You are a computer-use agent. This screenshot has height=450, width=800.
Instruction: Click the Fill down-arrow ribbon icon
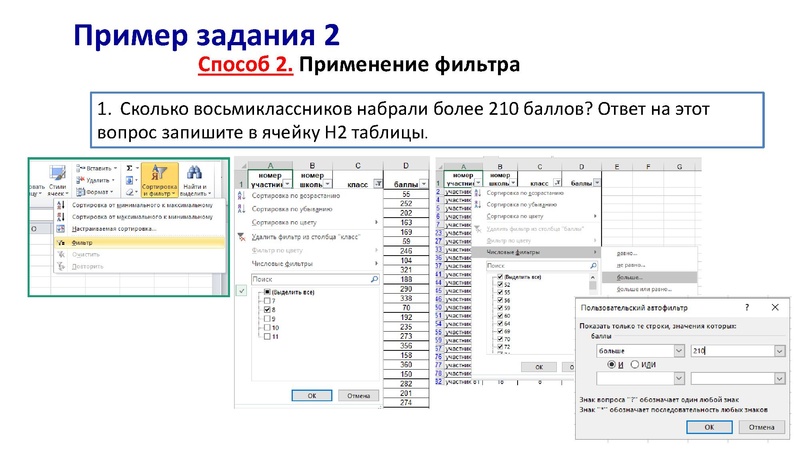[x=130, y=180]
